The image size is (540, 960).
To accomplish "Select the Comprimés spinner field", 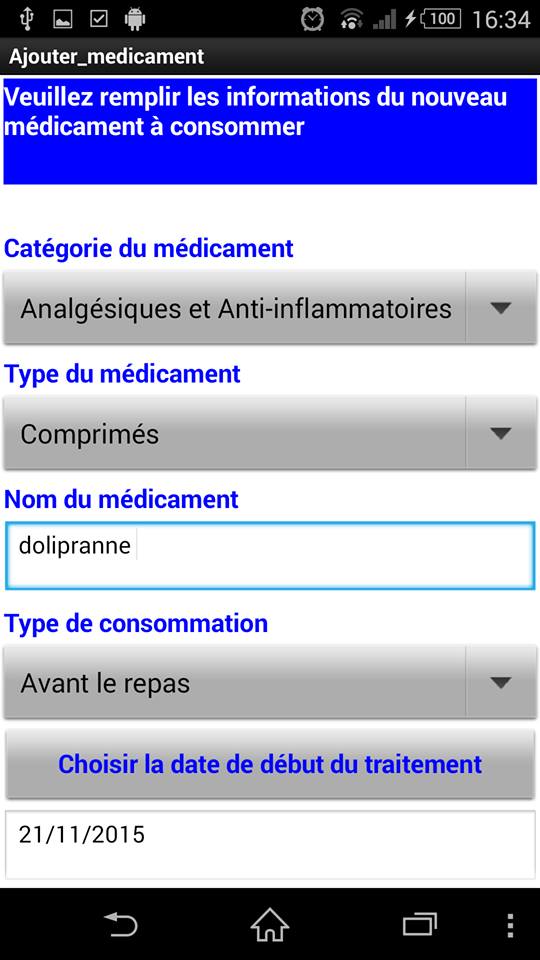I will 270,433.
